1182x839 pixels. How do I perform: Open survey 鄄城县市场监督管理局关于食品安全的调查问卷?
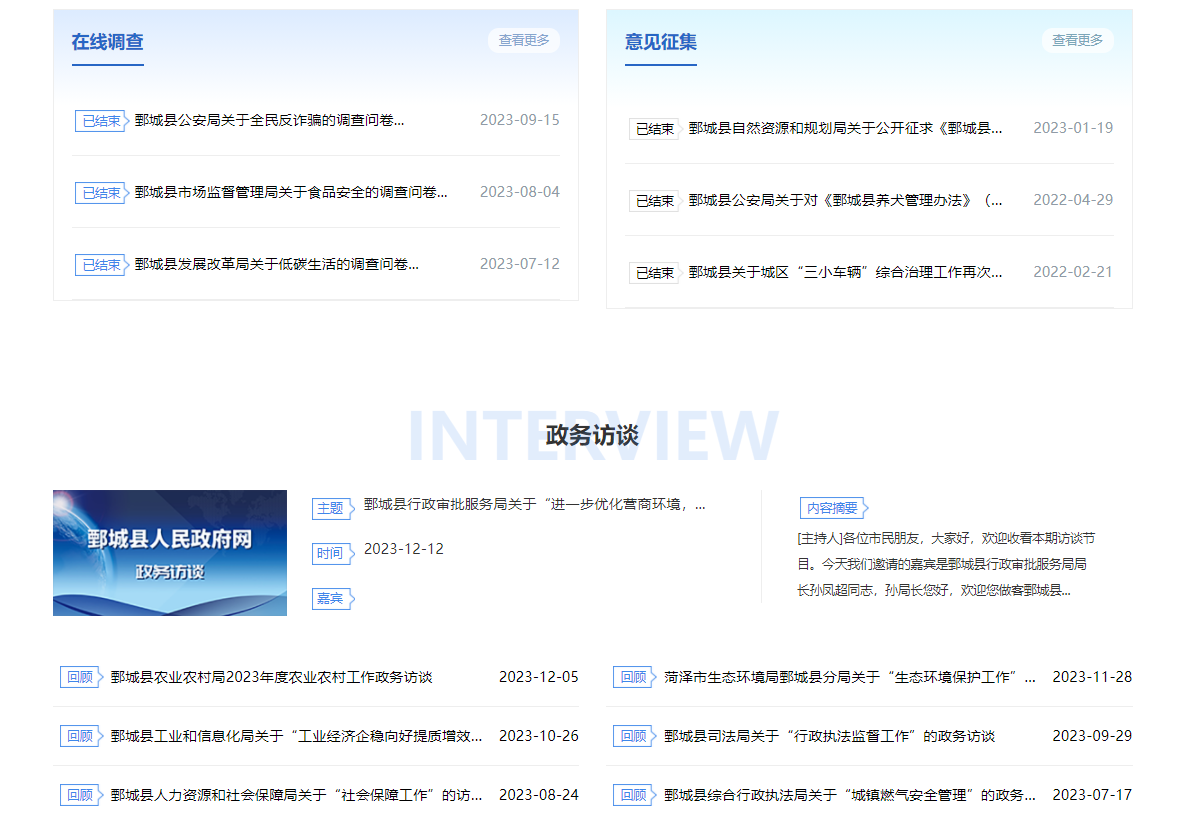(291, 192)
